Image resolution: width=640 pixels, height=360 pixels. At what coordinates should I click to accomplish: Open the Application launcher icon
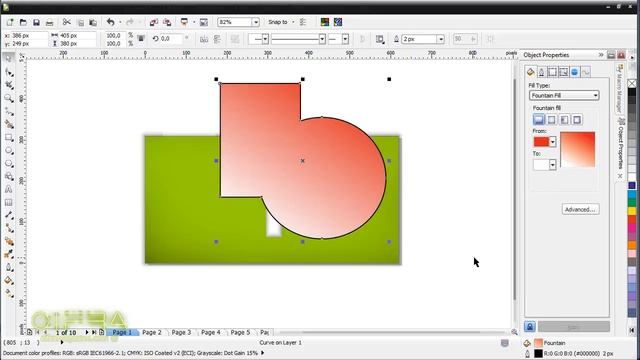[184, 22]
